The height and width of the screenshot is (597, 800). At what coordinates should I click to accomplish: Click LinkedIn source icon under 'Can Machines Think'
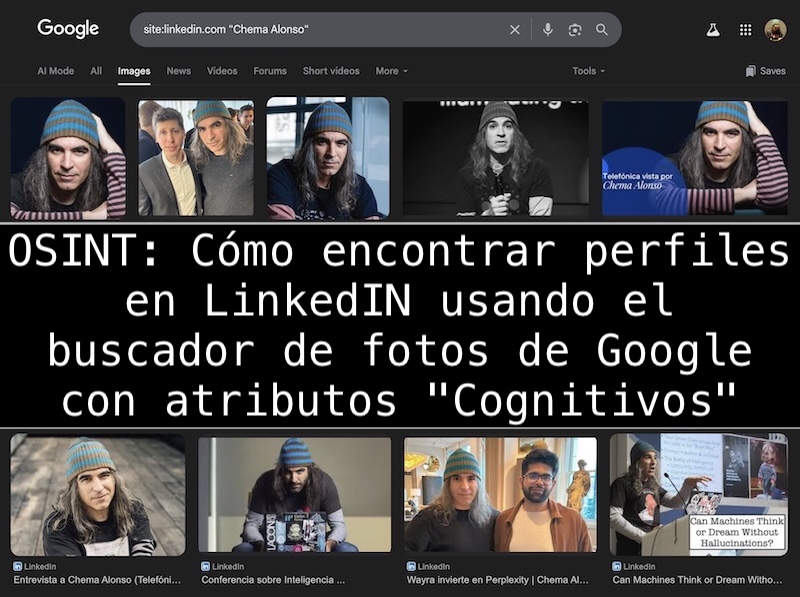tap(616, 566)
